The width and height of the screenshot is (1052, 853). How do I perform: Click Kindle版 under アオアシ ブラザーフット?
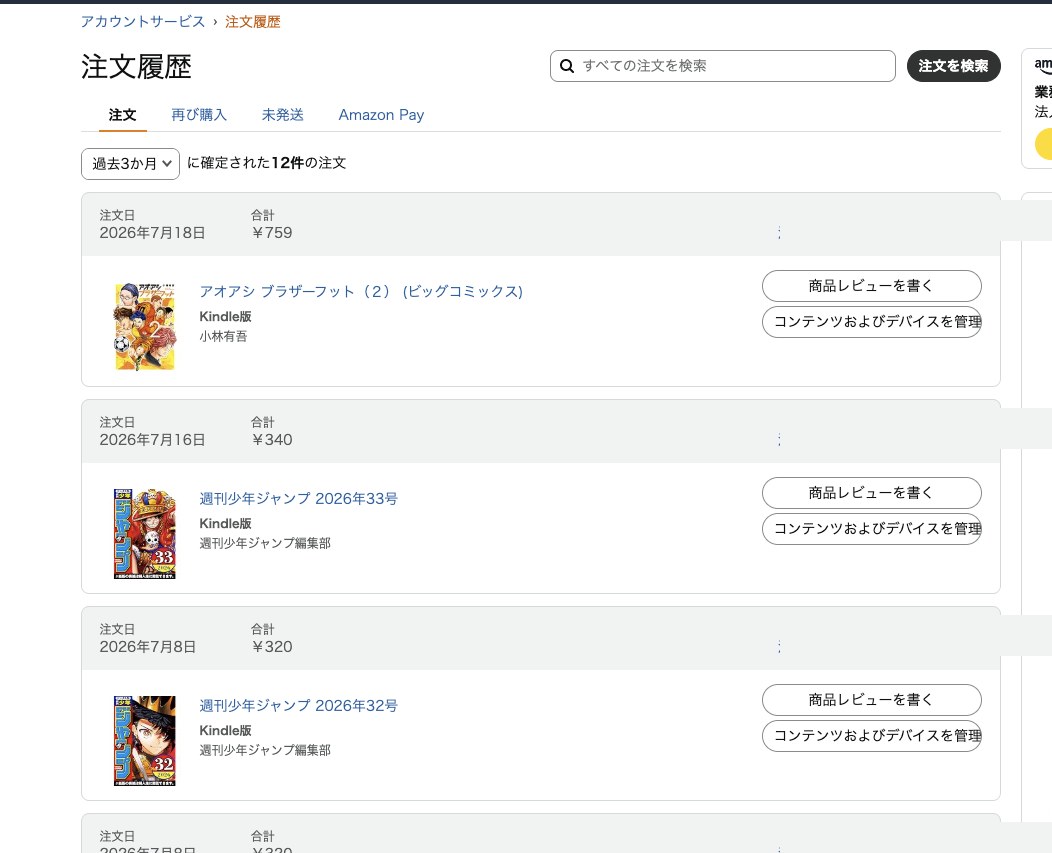pos(225,317)
